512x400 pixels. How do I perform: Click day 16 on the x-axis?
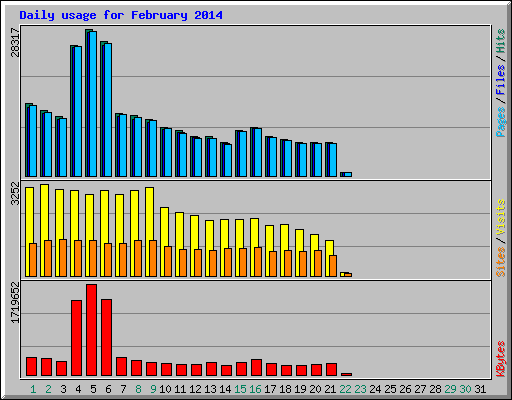(x=255, y=389)
